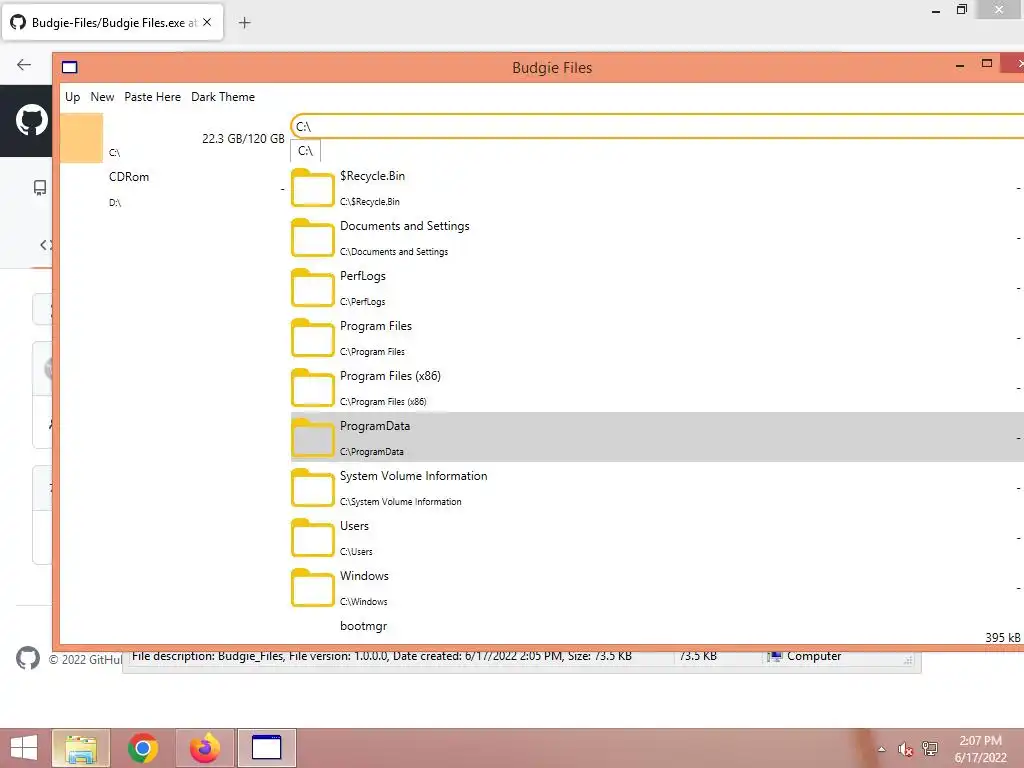1024x768 pixels.
Task: Open the Documents and Settings folder icon
Action: (x=313, y=238)
